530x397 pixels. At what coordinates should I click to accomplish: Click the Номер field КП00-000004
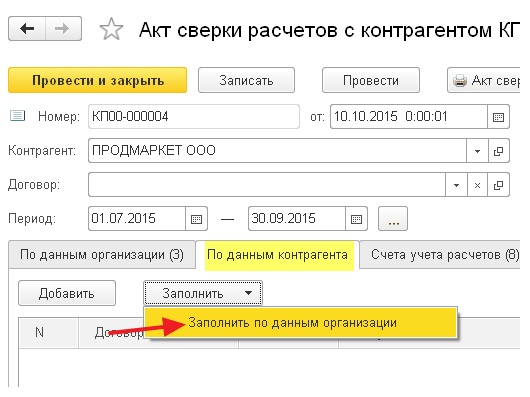click(x=194, y=117)
